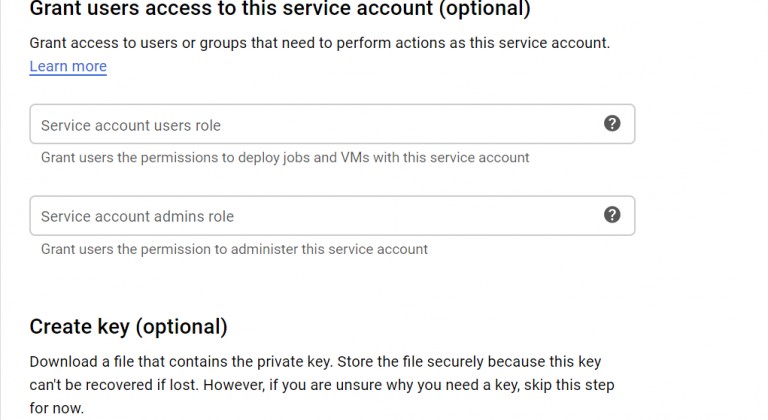This screenshot has width=768, height=420.
Task: Click the Create key (optional) heading
Action: [x=128, y=327]
